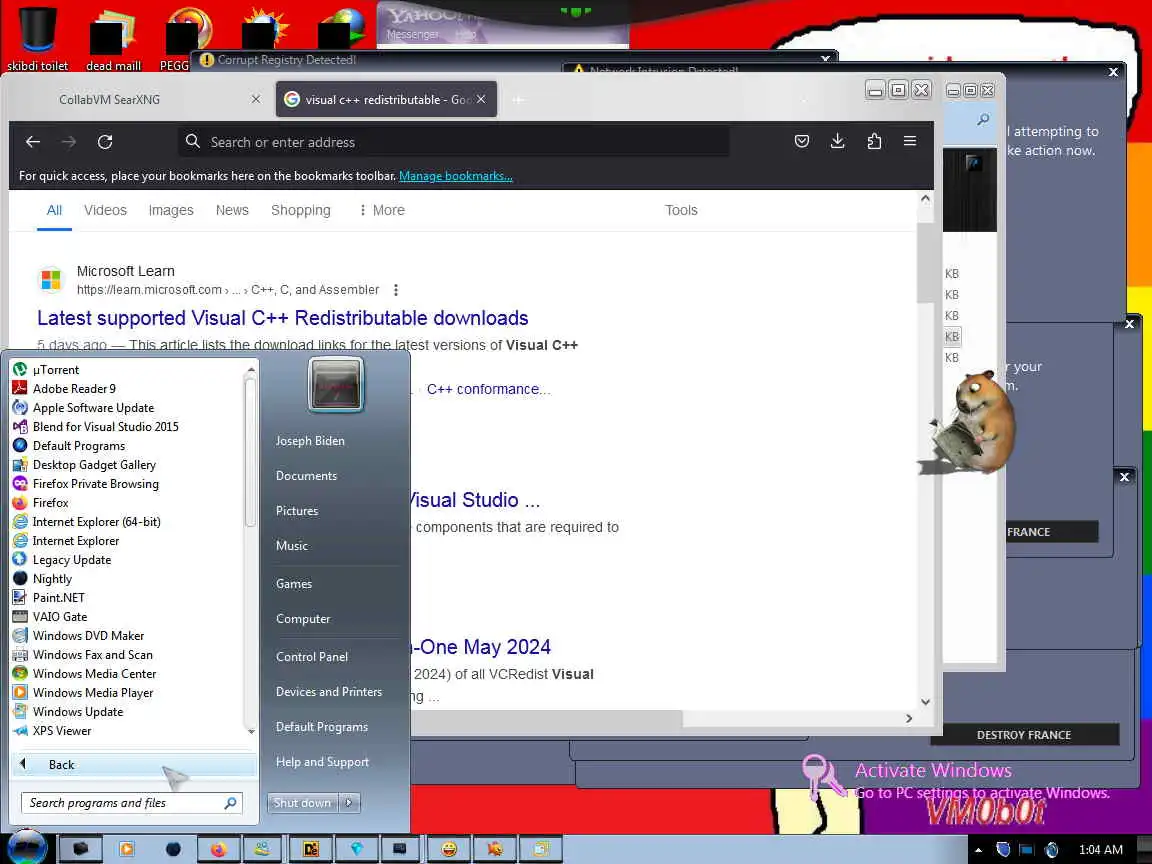The height and width of the screenshot is (864, 1152).
Task: Open a new tab with plus button
Action: [x=518, y=100]
